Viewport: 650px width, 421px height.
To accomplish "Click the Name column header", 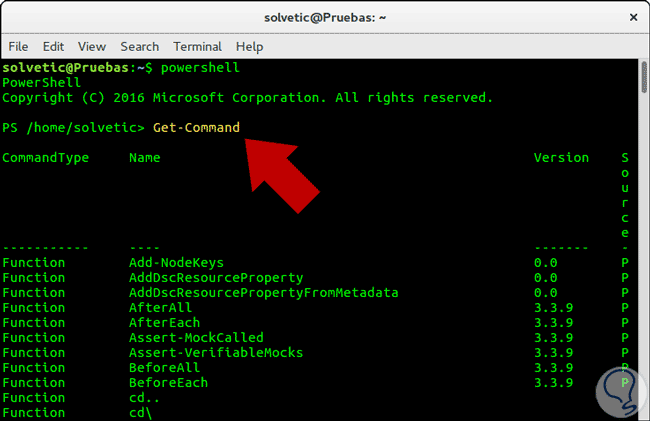I will pos(145,157).
